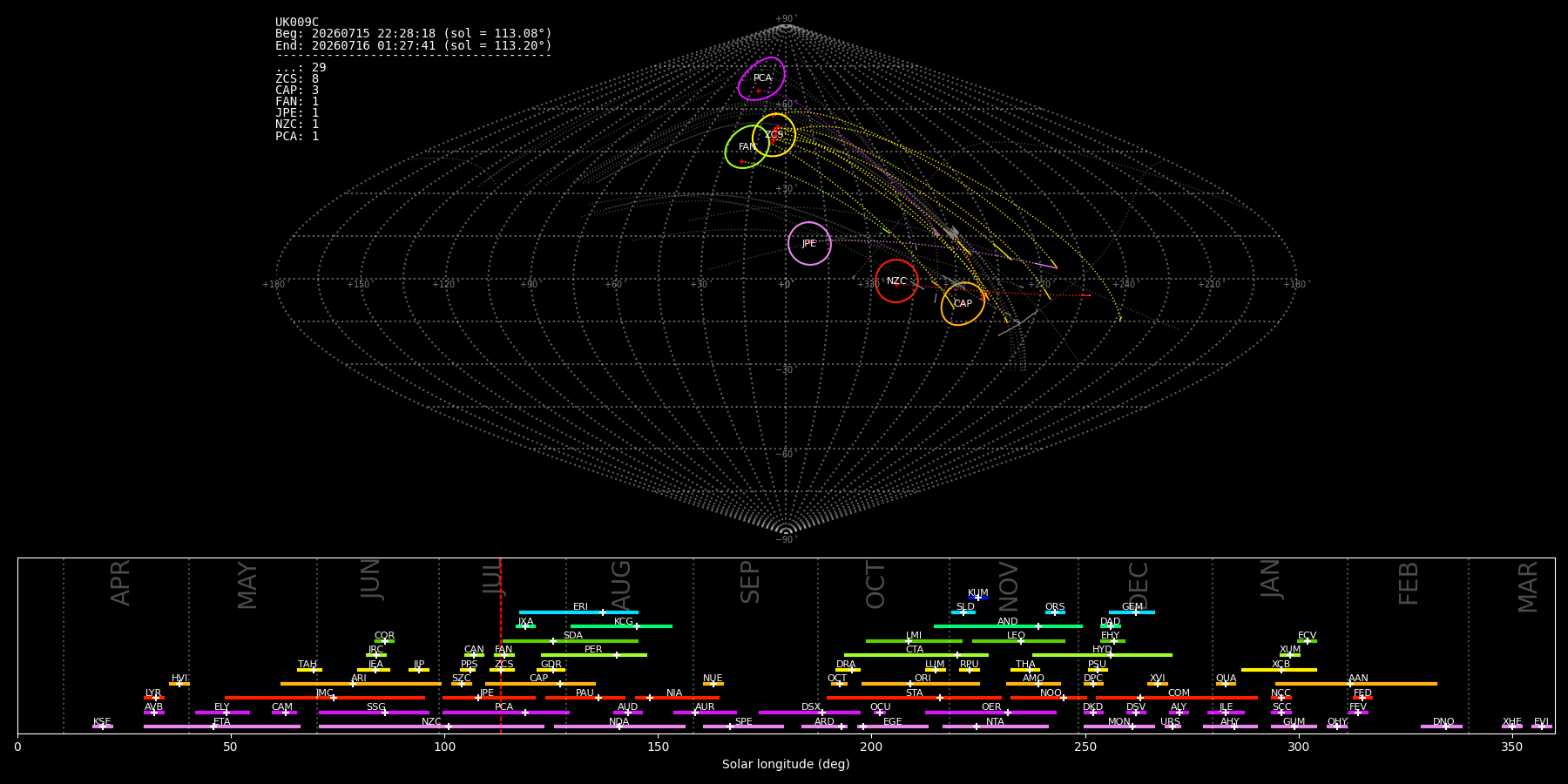Click the LEO shower bar in November
The width and height of the screenshot is (1568, 784).
tap(1018, 641)
